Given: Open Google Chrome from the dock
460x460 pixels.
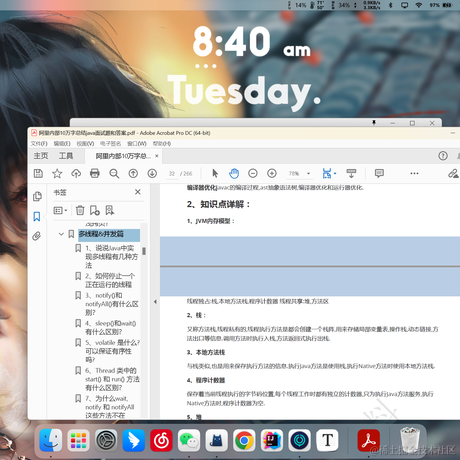Looking at the screenshot, I should (244, 440).
